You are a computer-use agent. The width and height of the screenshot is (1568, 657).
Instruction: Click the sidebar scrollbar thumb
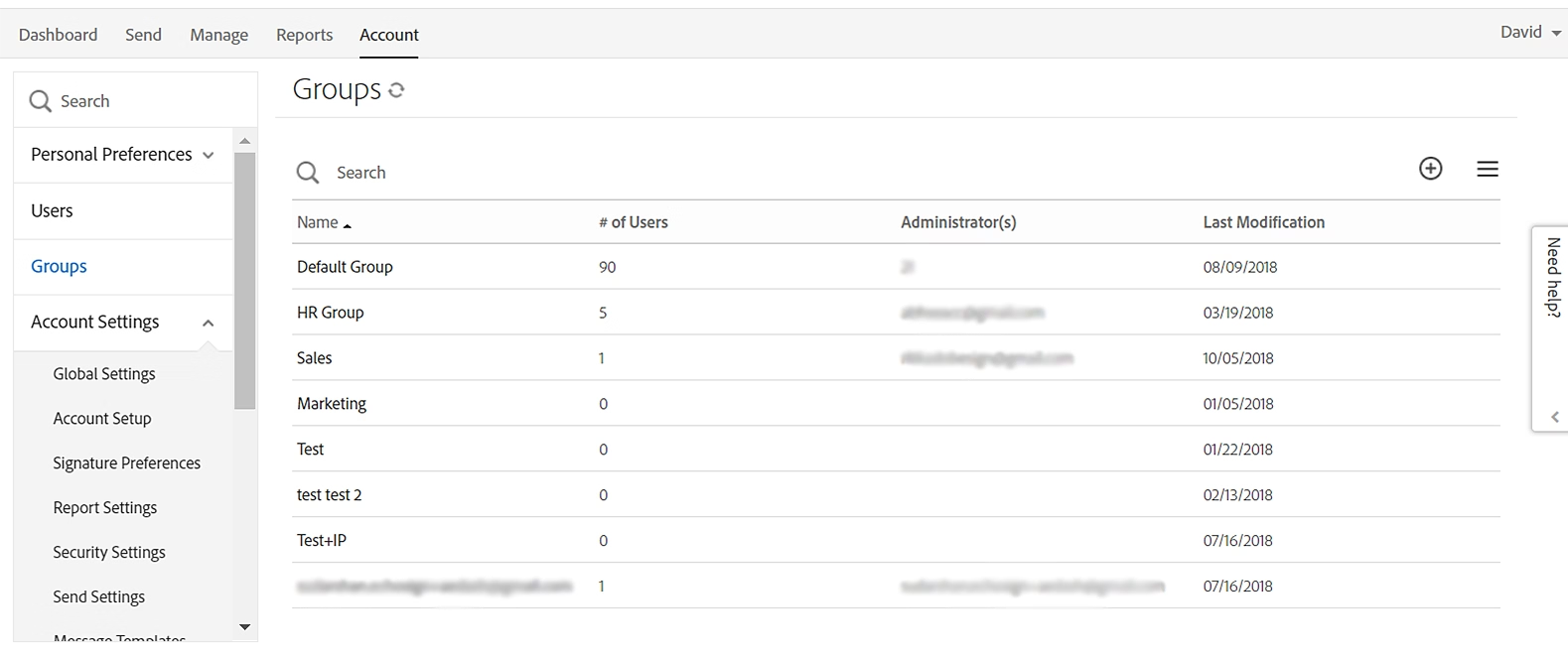[x=244, y=280]
